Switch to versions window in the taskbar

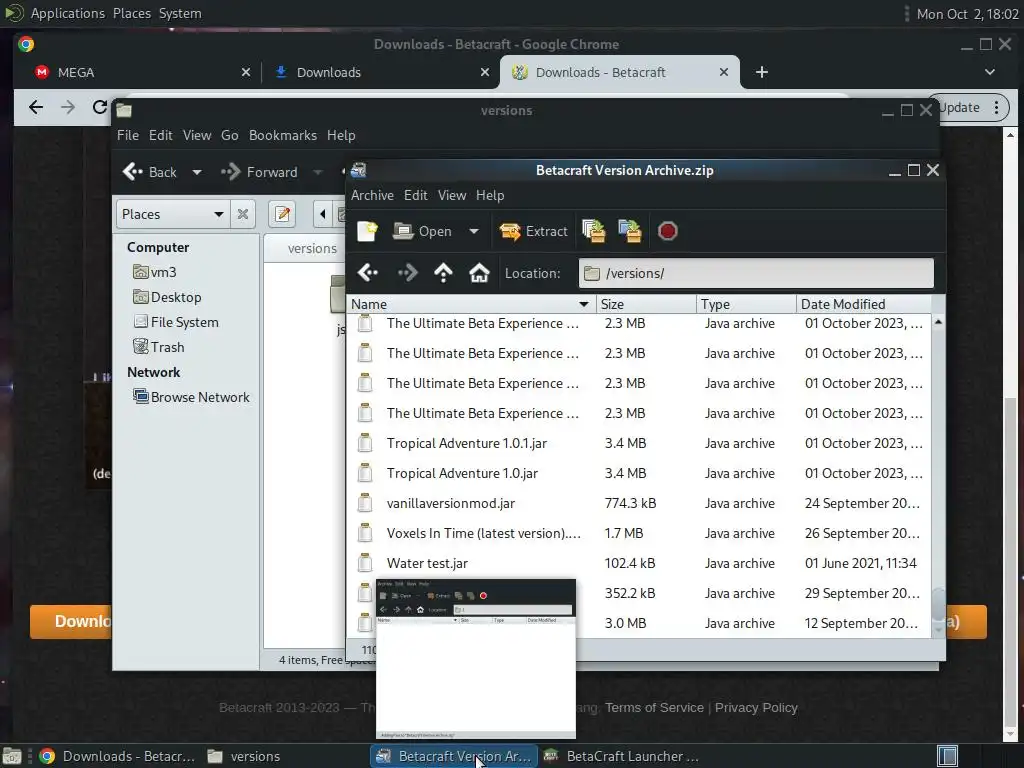(244, 756)
